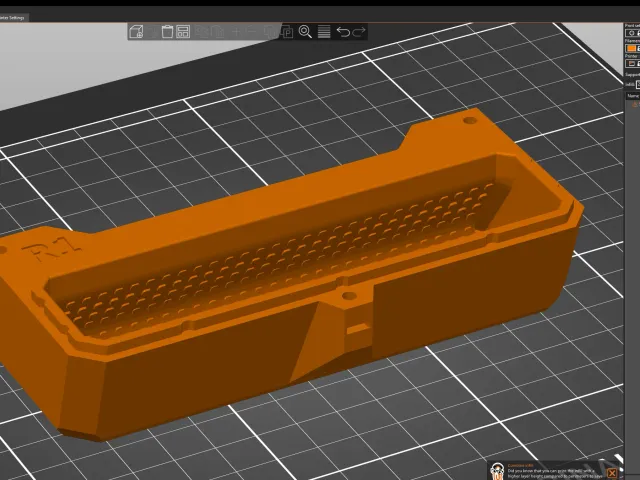Open the Infill density dropdown

pyautogui.click(x=638, y=84)
